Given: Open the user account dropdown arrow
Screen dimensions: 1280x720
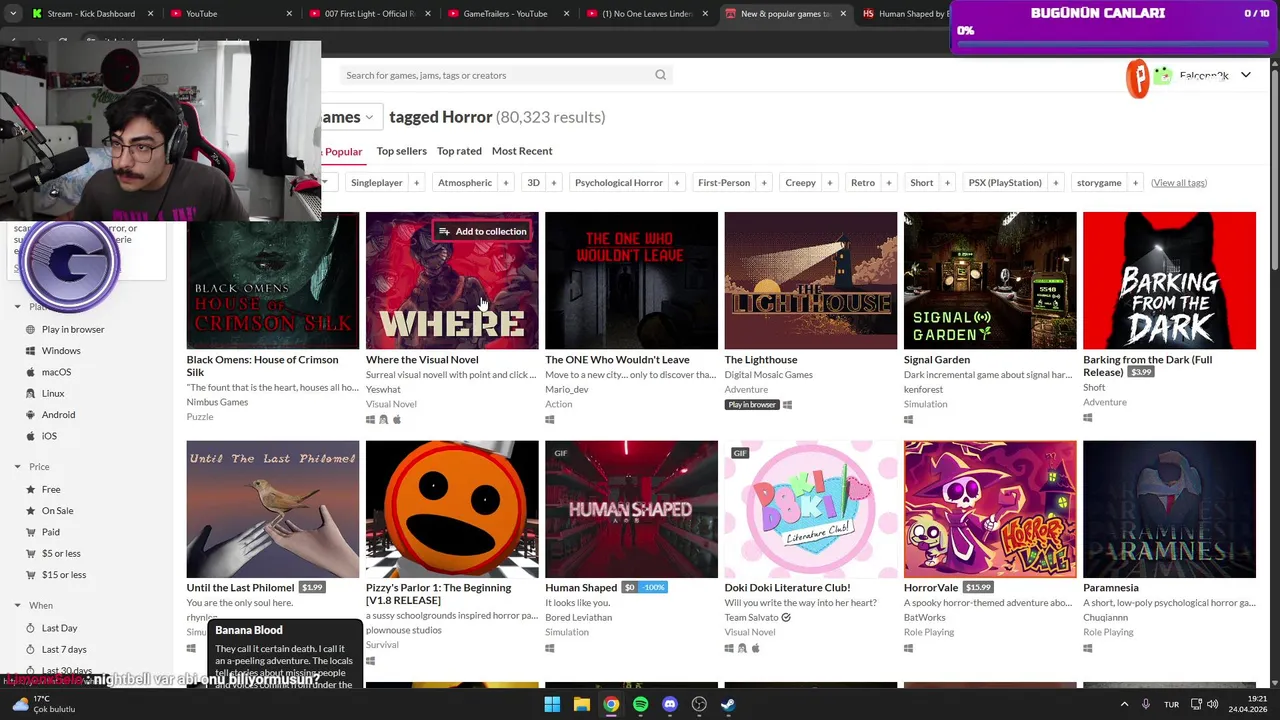Looking at the screenshot, I should [x=1245, y=75].
